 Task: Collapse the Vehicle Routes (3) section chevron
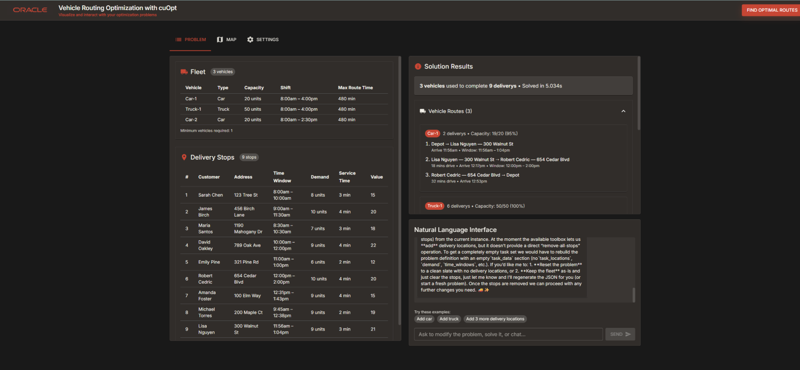623,111
